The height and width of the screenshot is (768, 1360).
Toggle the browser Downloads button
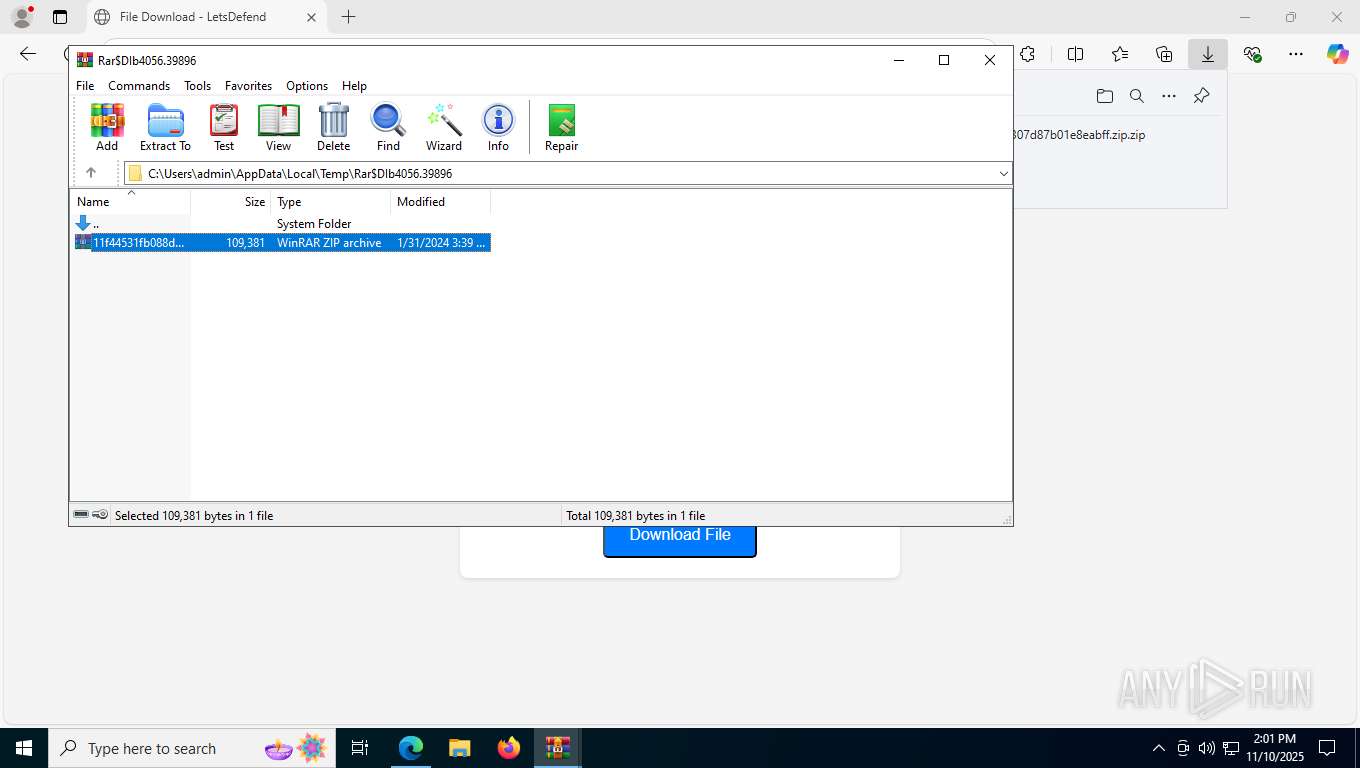1208,54
